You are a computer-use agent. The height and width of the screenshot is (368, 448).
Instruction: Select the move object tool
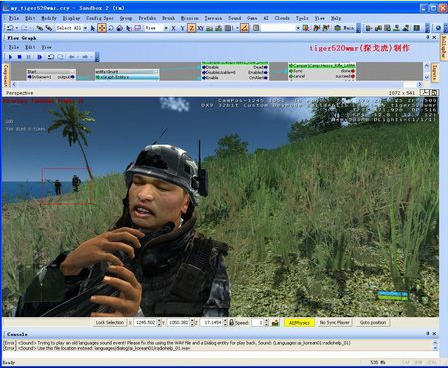[x=102, y=28]
